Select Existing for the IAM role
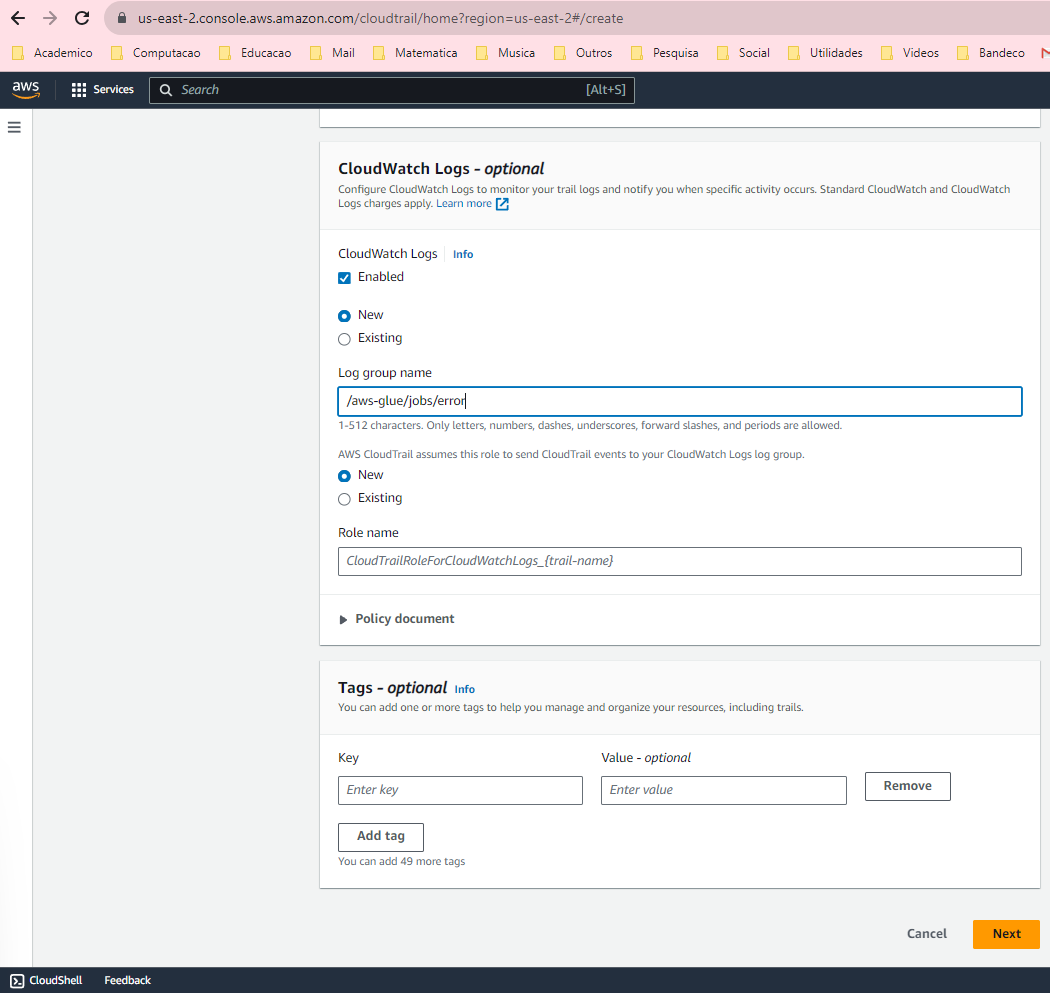The image size is (1050, 993). click(344, 499)
